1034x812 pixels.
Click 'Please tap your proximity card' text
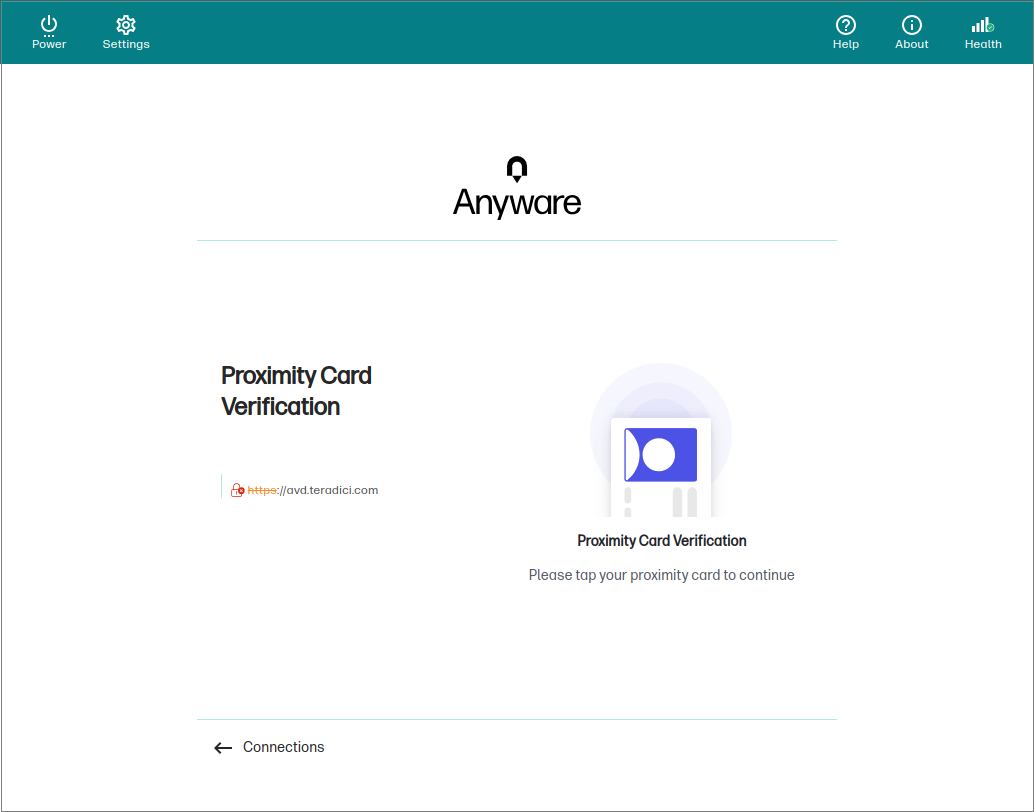(x=661, y=575)
